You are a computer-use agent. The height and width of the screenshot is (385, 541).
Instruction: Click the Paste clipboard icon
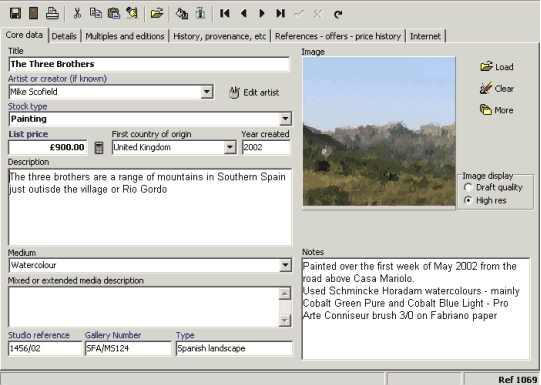pyautogui.click(x=114, y=13)
